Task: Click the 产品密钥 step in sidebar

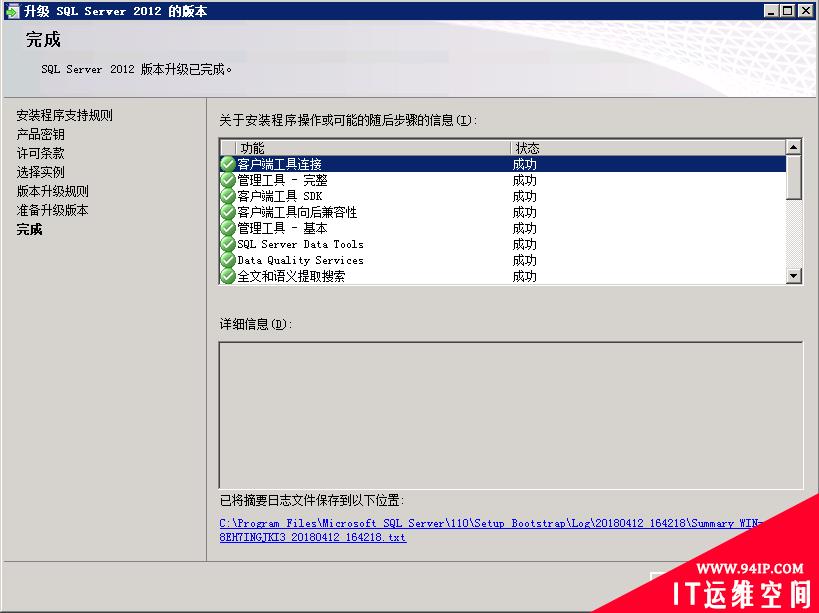Action: click(x=40, y=134)
